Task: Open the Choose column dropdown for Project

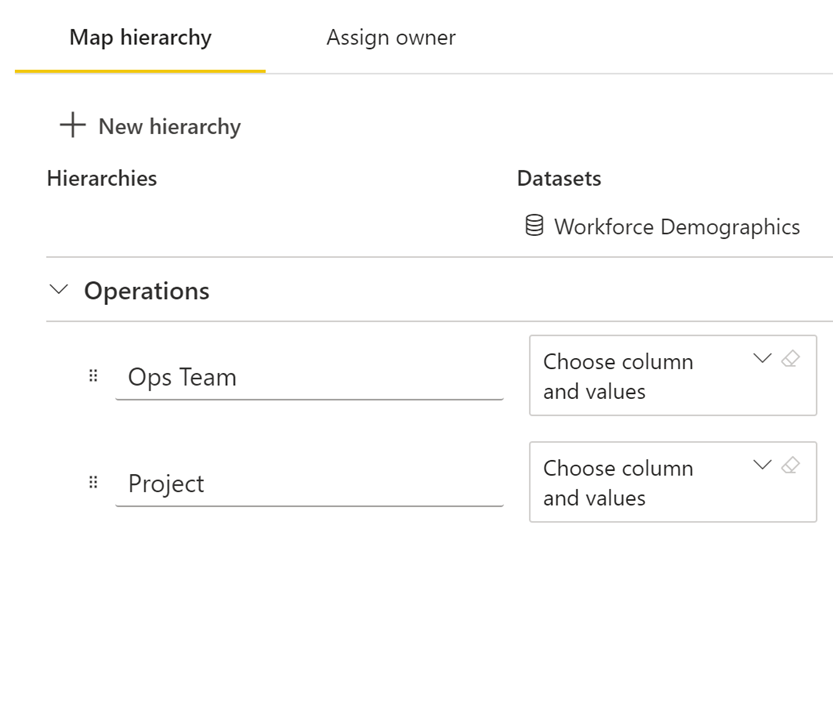Action: tap(762, 465)
